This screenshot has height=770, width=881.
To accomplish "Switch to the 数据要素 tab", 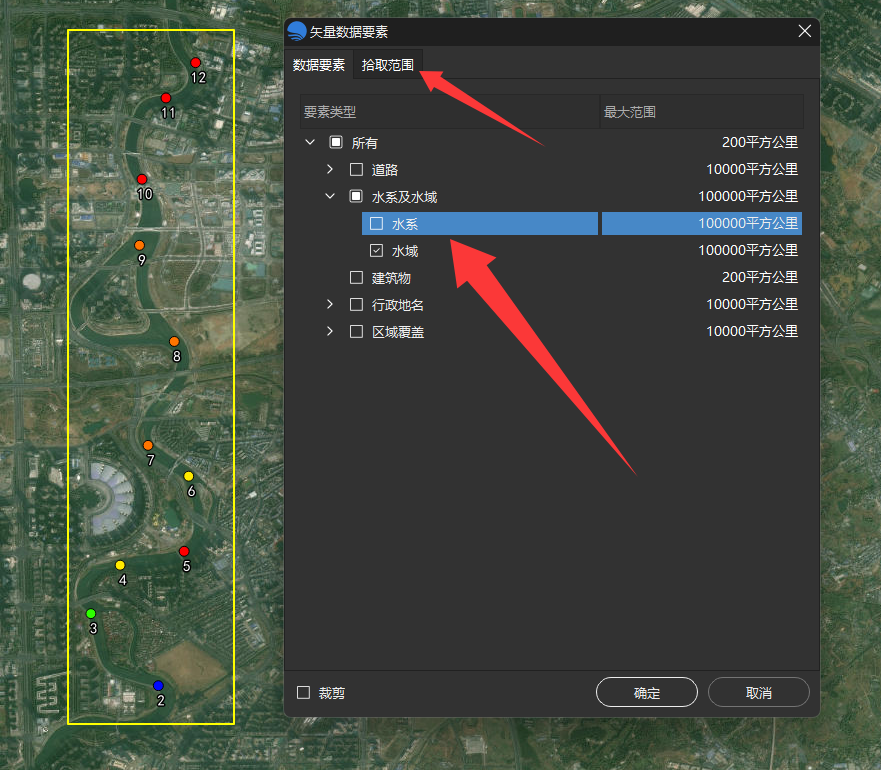I will pyautogui.click(x=319, y=65).
